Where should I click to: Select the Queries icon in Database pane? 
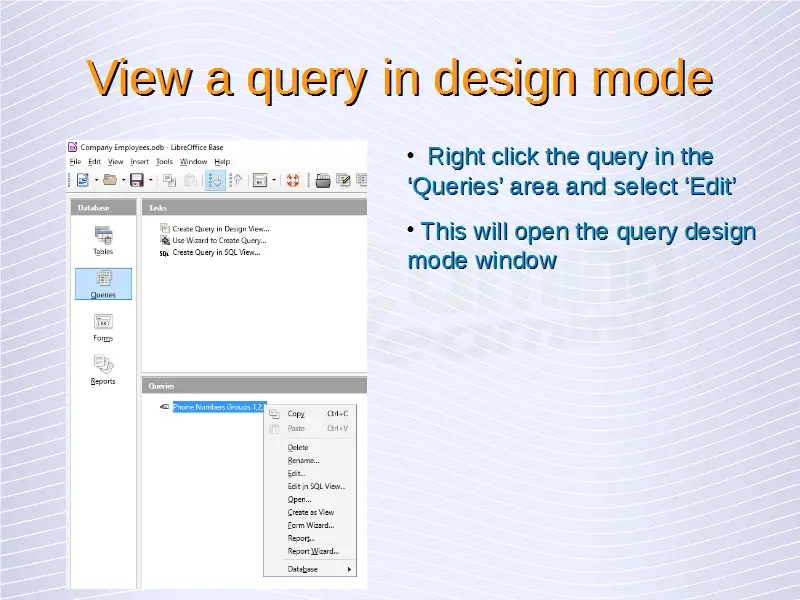point(103,282)
